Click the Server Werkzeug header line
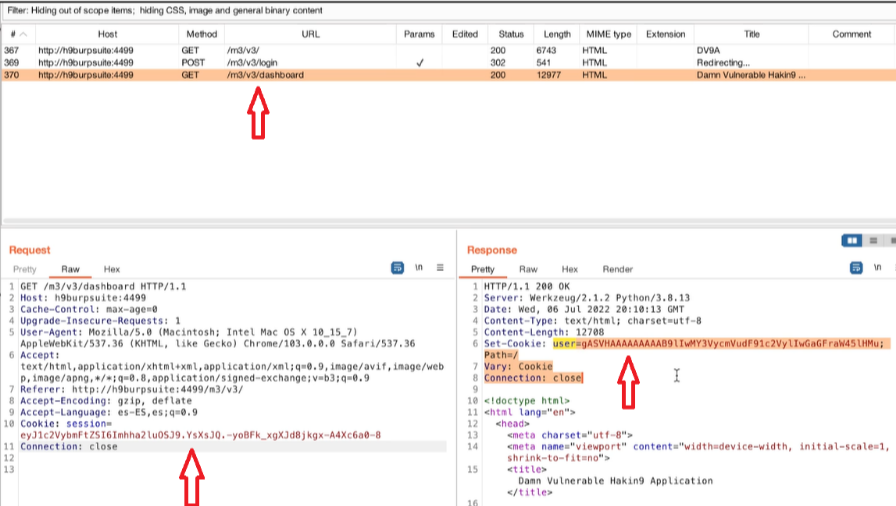Screen dimensions: 896x506 coord(587,298)
